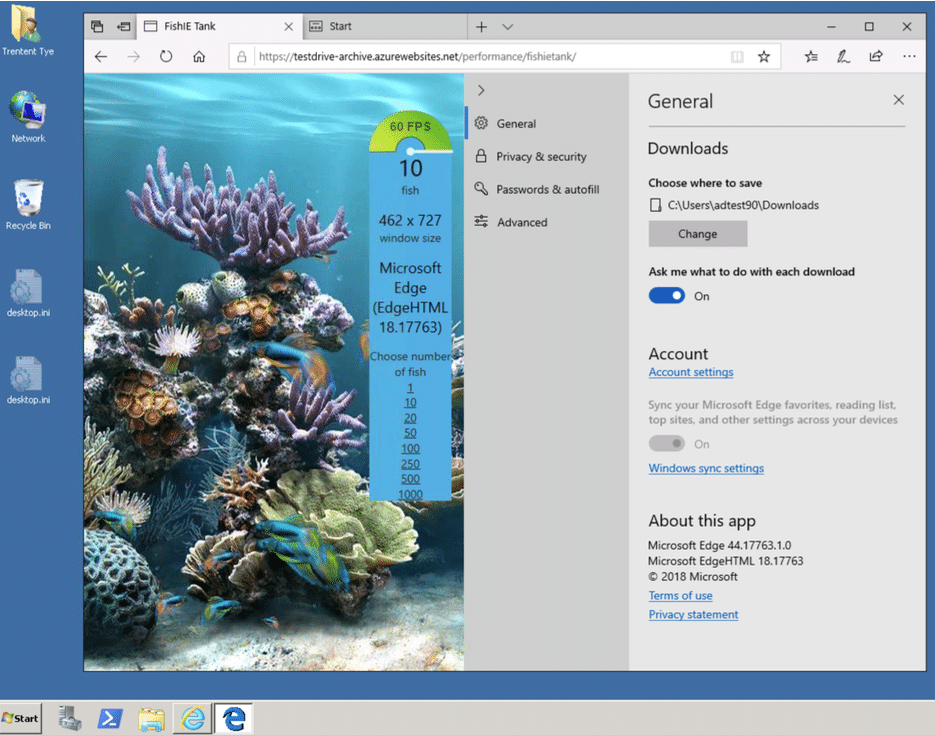Click the forward navigation arrow
The height and width of the screenshot is (736, 935).
point(134,57)
